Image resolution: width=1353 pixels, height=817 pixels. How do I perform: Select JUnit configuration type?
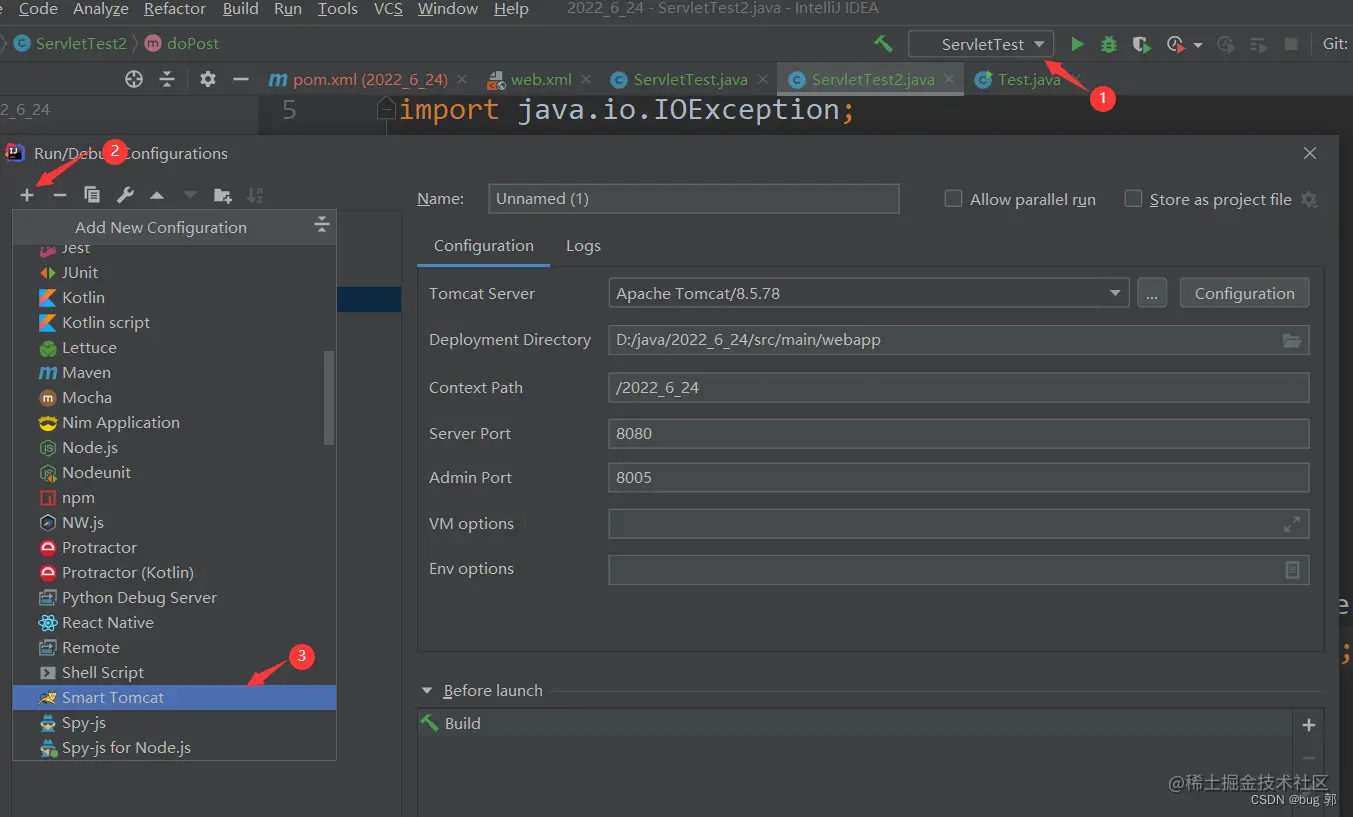tap(174, 272)
